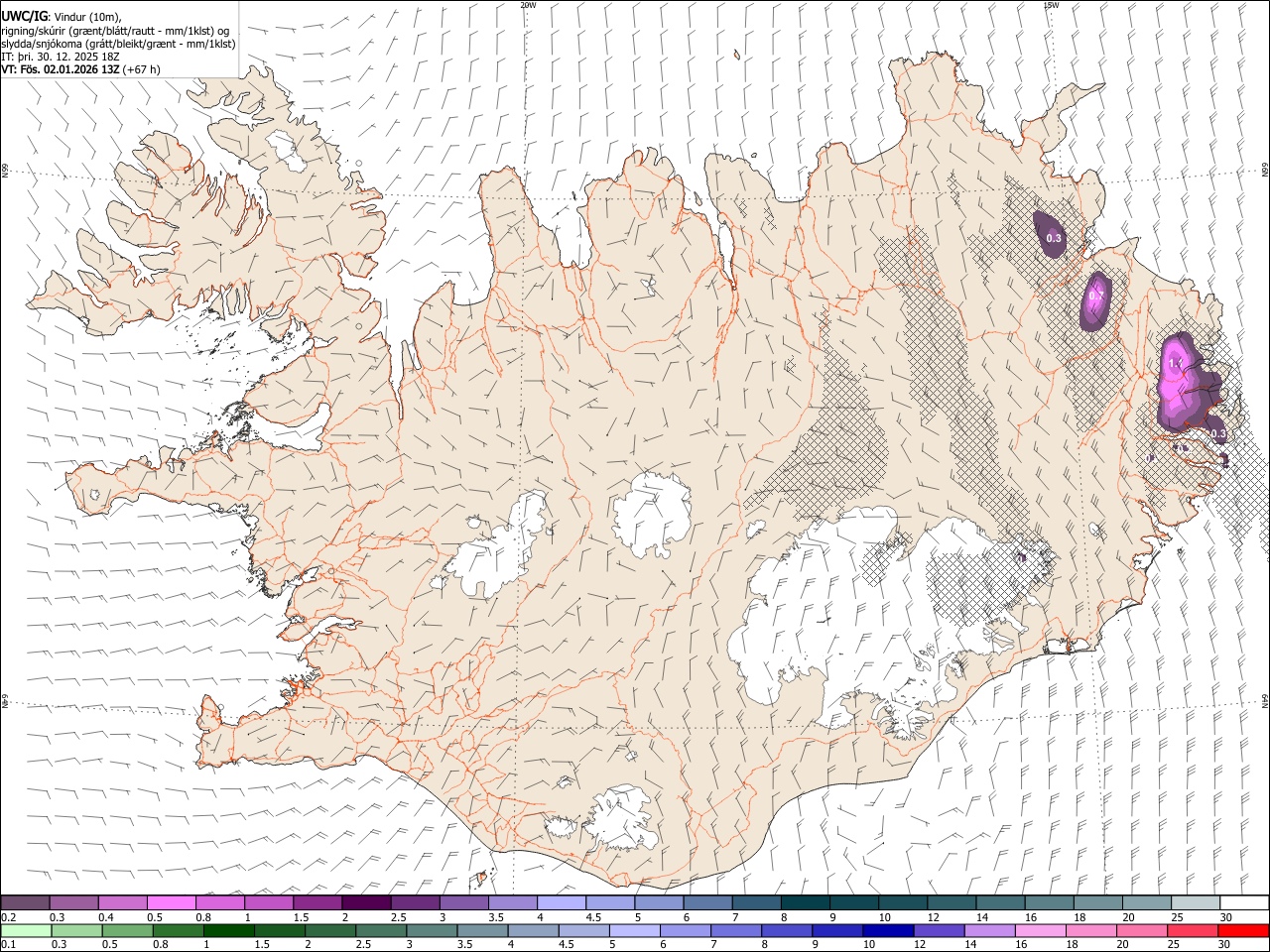The image size is (1270, 952).
Task: Click the bright pink 0.5 snow legend swatch
Action: [x=172, y=902]
